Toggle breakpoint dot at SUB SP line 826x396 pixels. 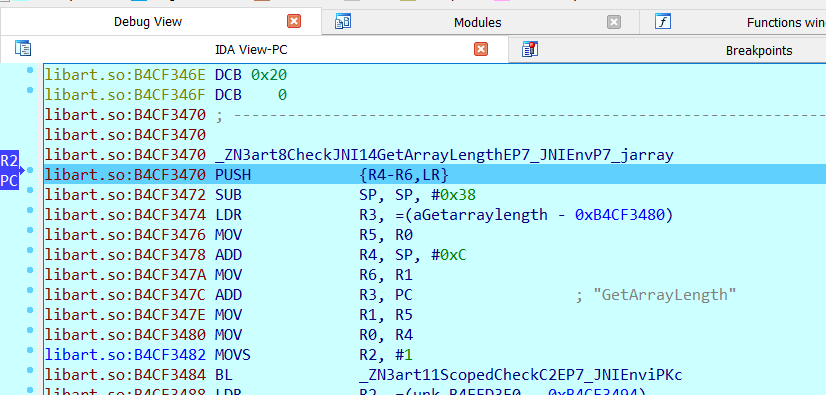coord(30,190)
